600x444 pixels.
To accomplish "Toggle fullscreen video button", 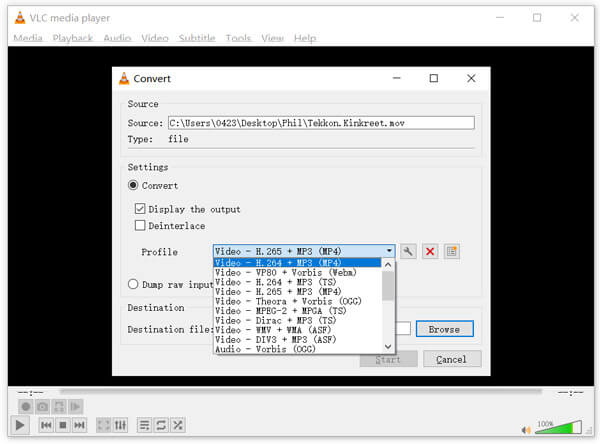I will [103, 425].
